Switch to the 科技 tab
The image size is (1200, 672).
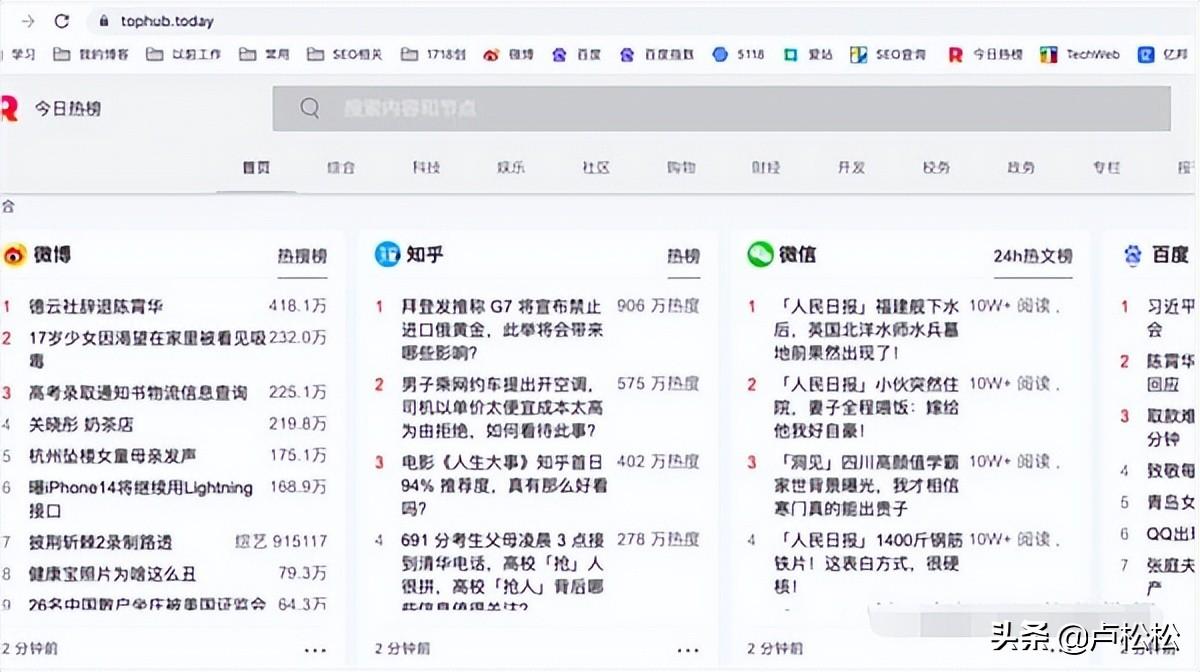(x=426, y=168)
